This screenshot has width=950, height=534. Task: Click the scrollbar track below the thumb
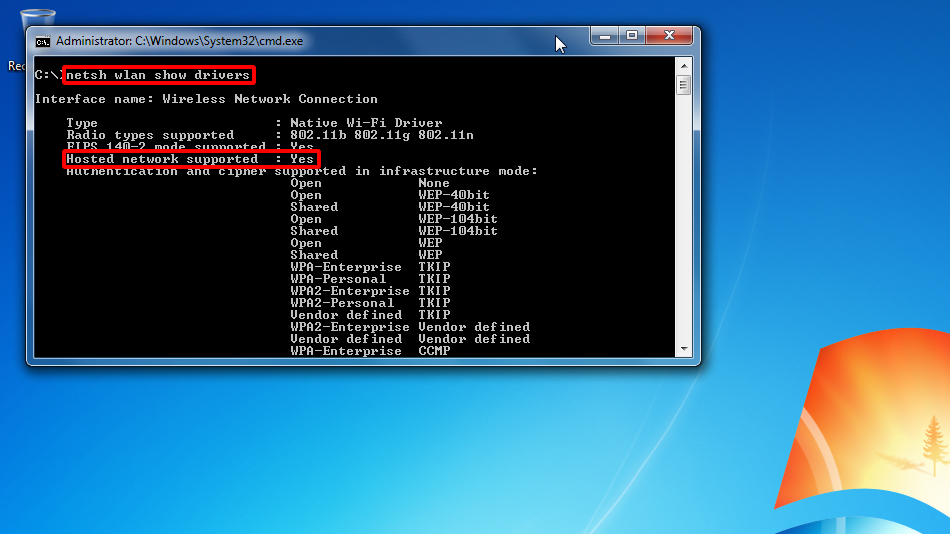pos(684,220)
